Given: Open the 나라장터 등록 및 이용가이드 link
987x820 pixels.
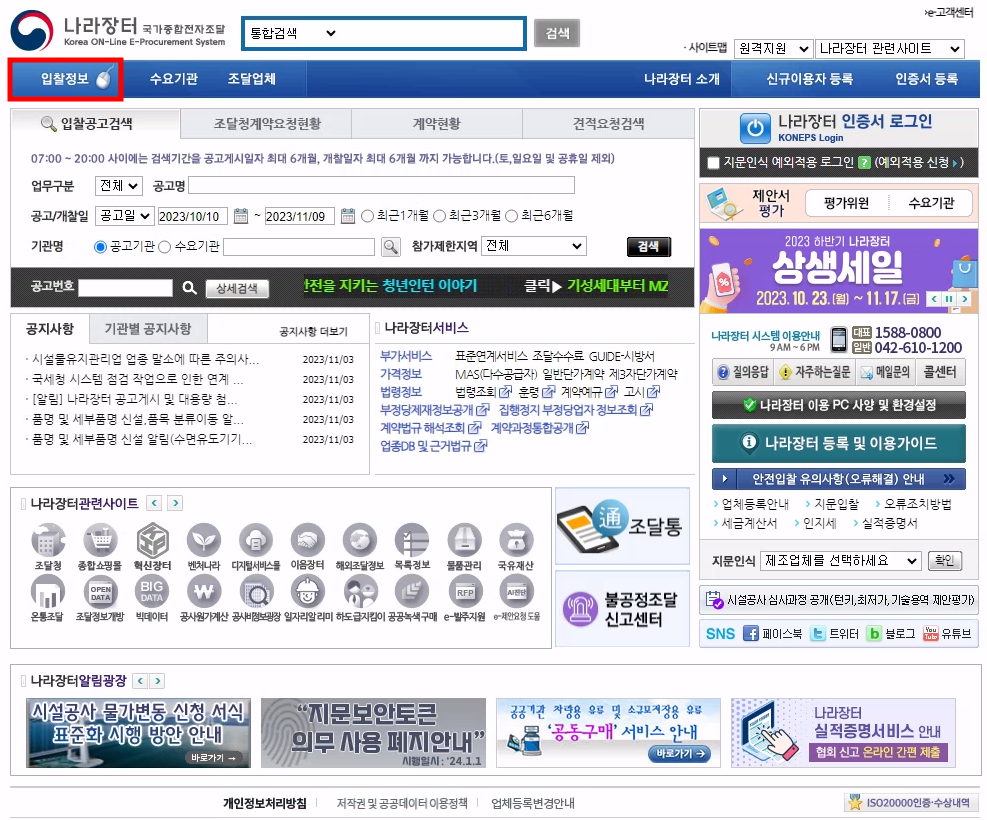Looking at the screenshot, I should [838, 444].
